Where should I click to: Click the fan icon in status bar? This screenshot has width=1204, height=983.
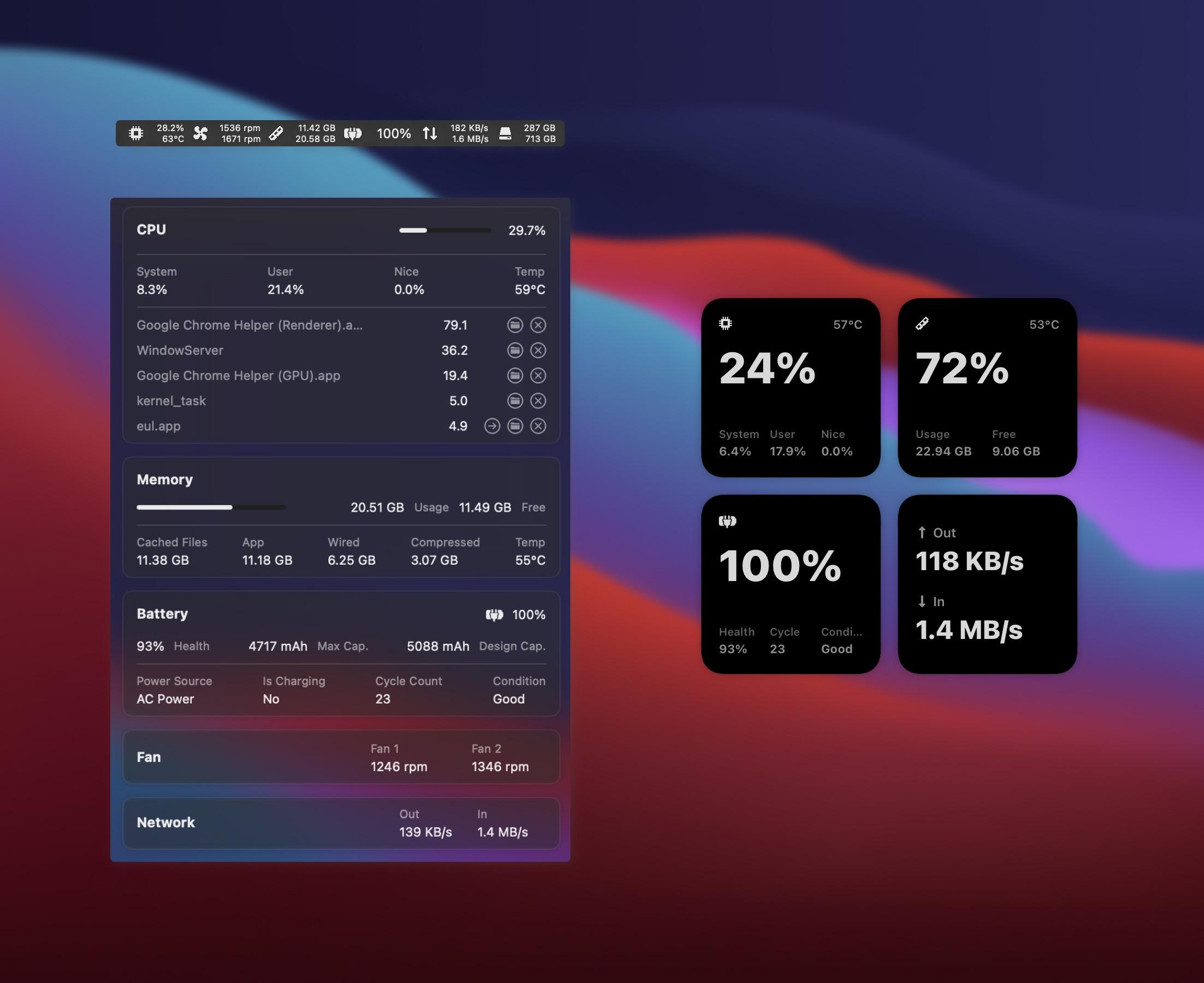(200, 134)
